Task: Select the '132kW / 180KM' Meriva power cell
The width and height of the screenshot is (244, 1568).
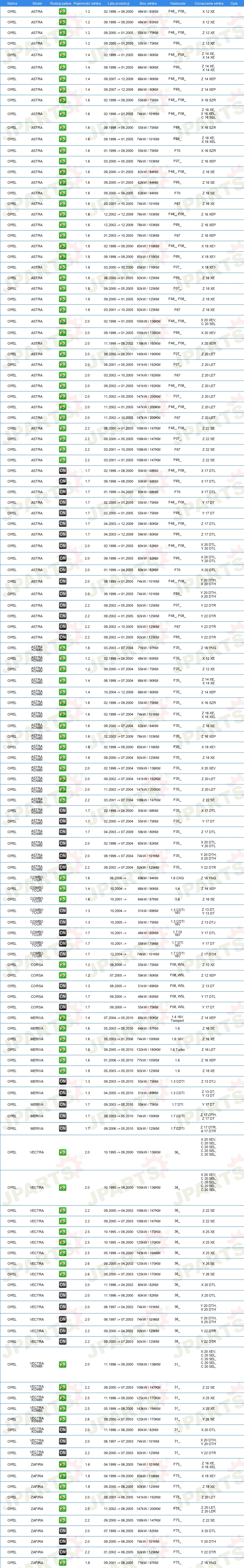Action: pos(148,1049)
